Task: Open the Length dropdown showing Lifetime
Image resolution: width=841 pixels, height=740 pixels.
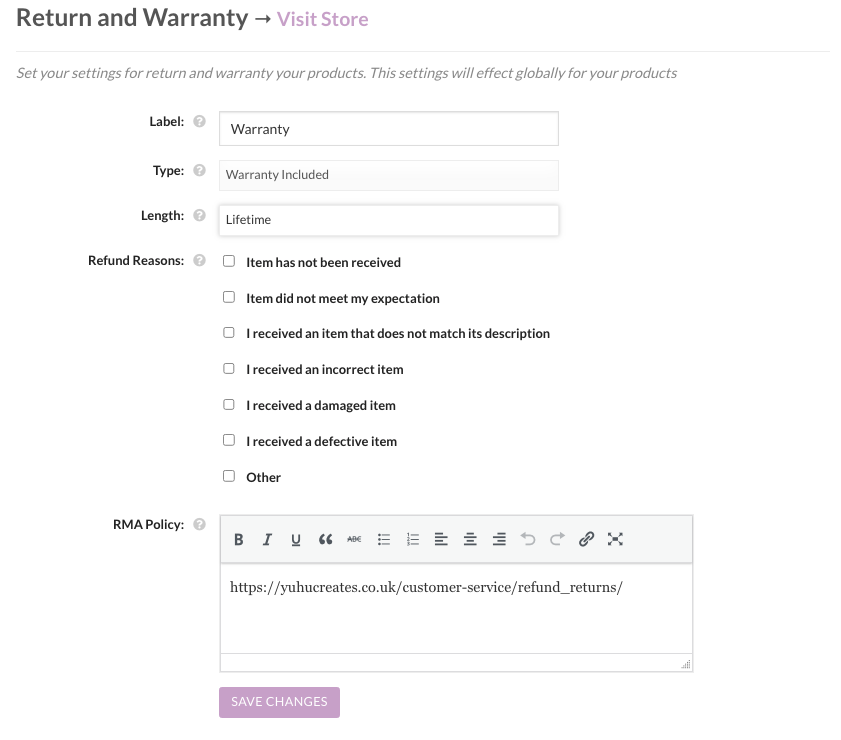Action: point(389,220)
